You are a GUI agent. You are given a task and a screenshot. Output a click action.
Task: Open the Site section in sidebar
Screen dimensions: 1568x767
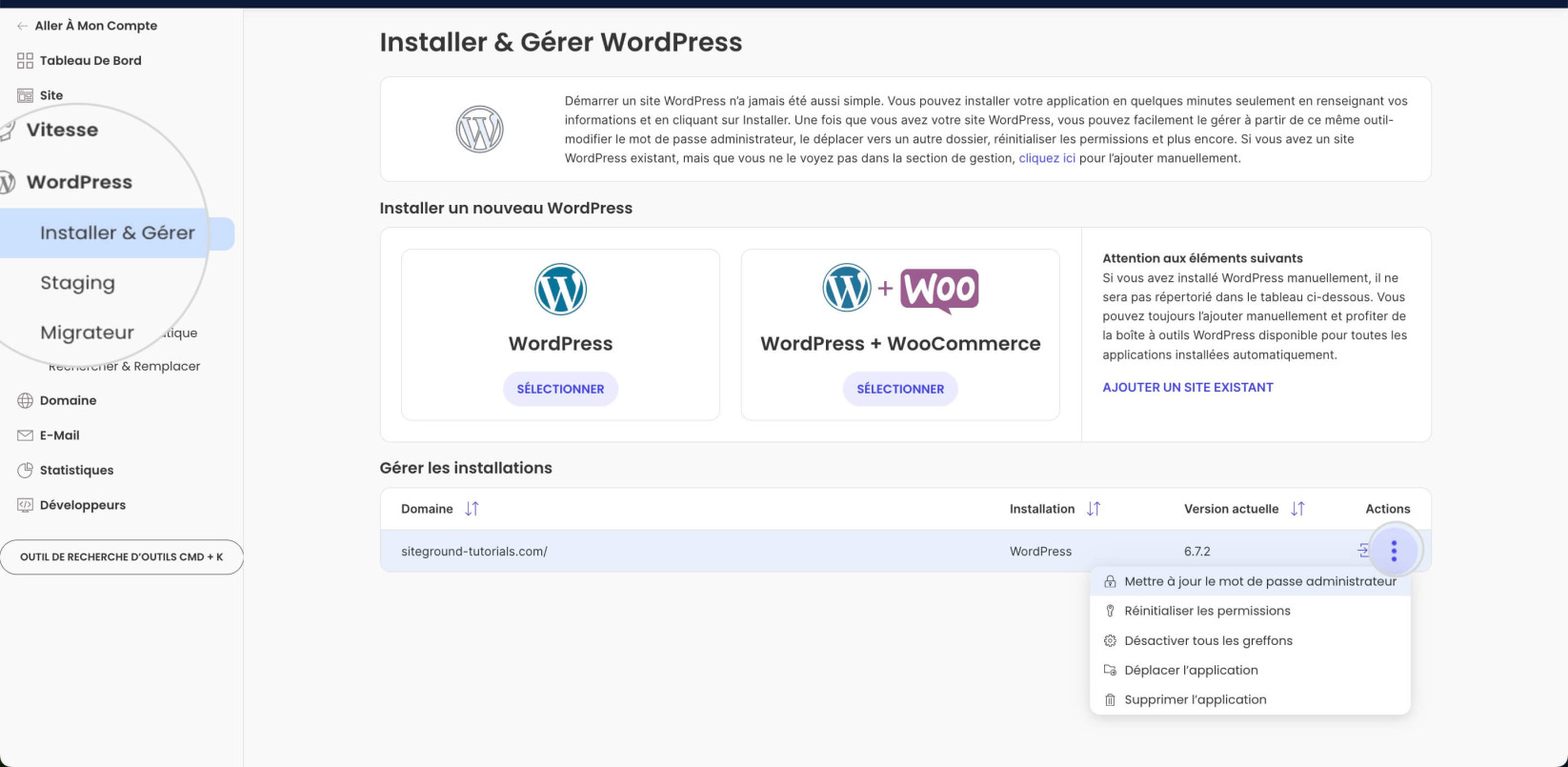51,95
